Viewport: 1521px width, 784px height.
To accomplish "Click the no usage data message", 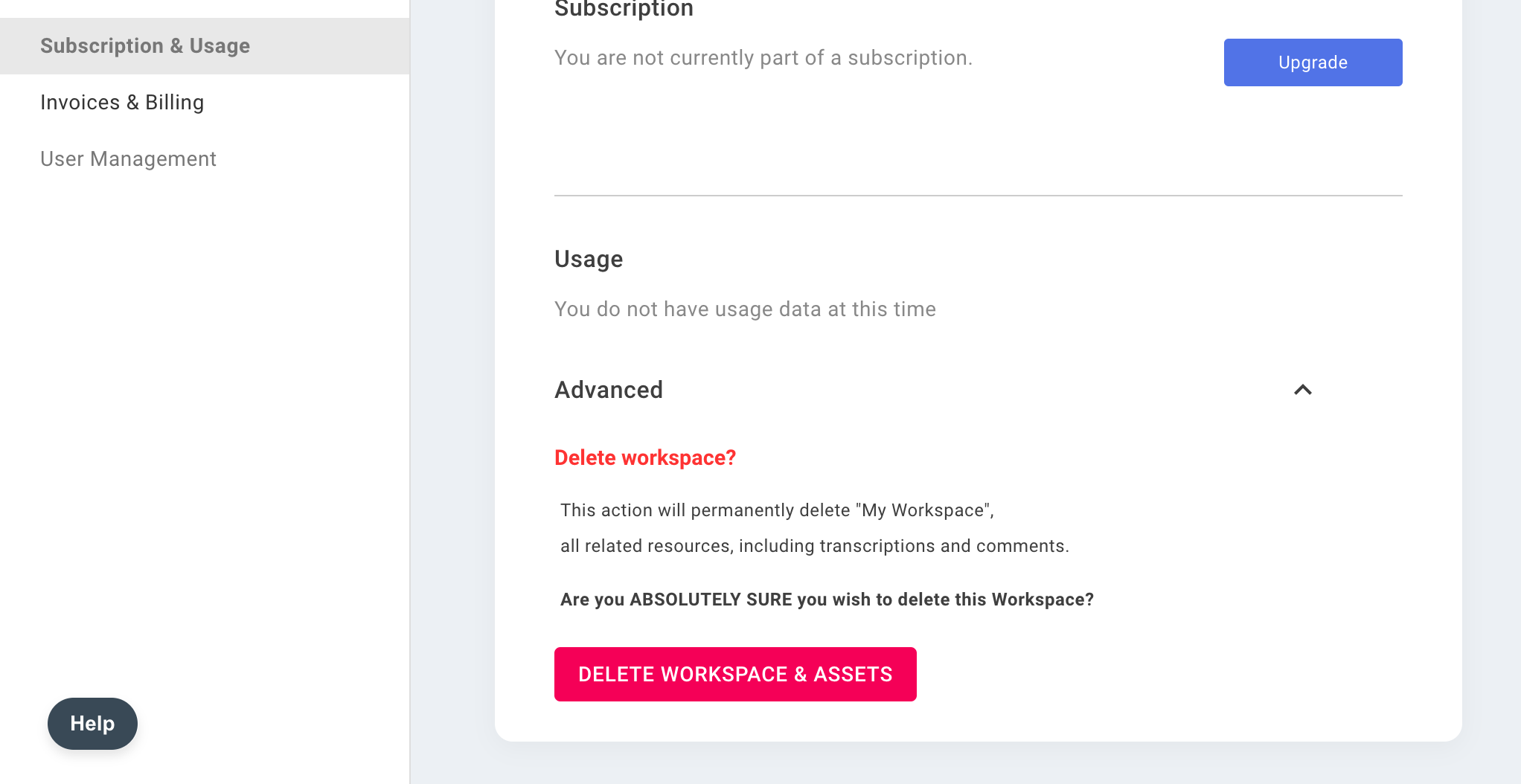I will point(744,308).
